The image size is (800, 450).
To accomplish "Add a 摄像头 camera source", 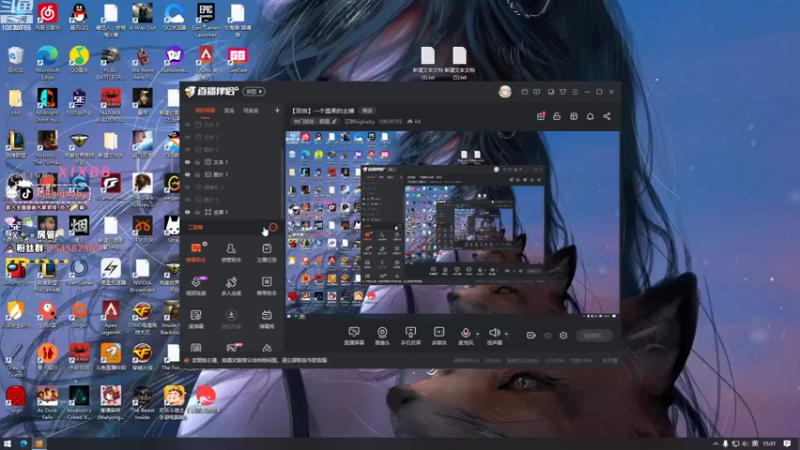I will pos(382,336).
